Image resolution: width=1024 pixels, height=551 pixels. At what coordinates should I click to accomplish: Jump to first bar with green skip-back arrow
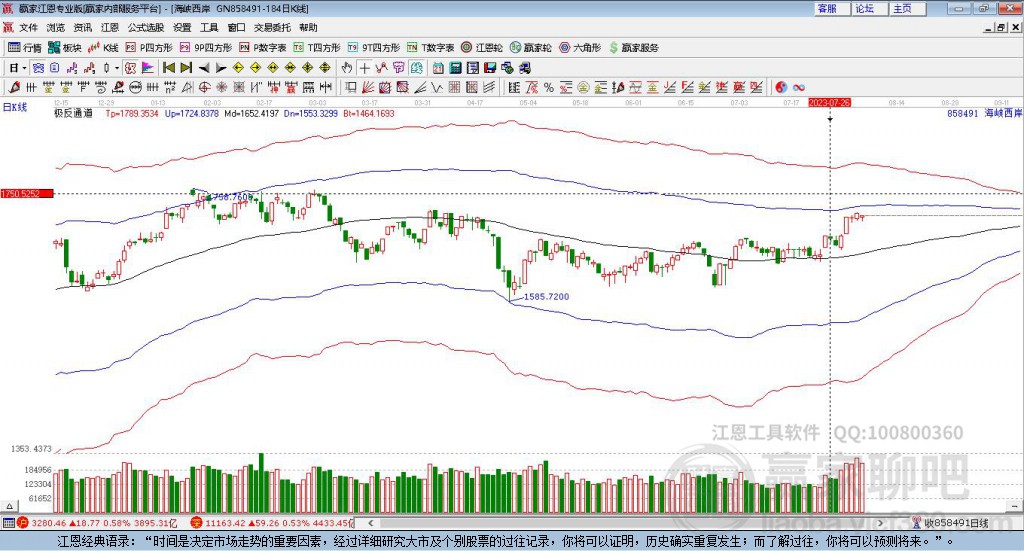click(169, 68)
